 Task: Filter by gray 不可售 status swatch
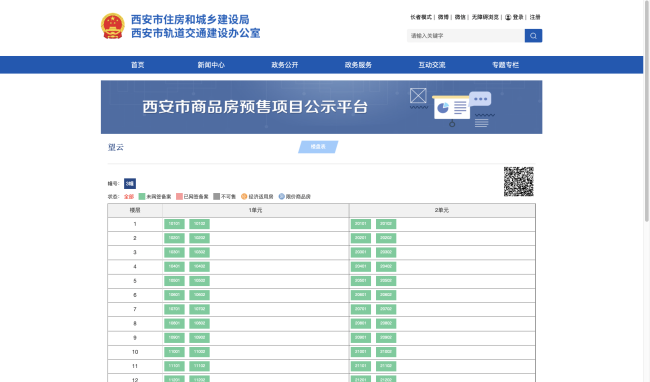point(216,196)
